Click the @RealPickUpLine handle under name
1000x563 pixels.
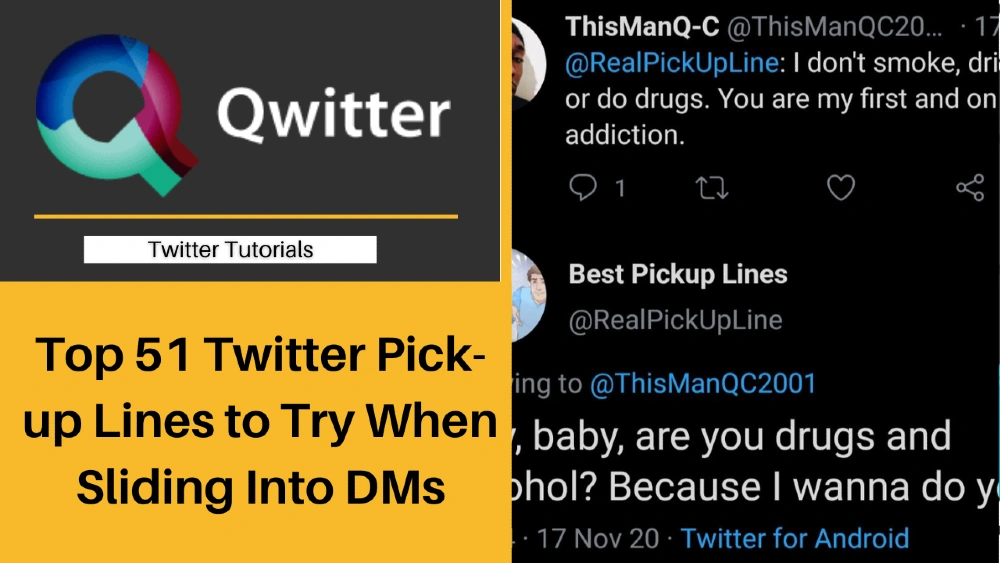coord(675,320)
